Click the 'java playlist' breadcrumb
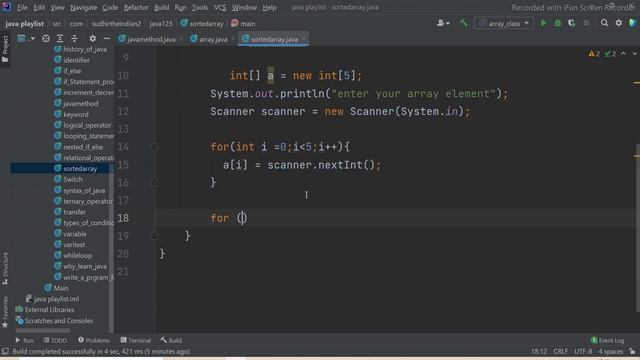The width and height of the screenshot is (640, 360). click(x=24, y=24)
